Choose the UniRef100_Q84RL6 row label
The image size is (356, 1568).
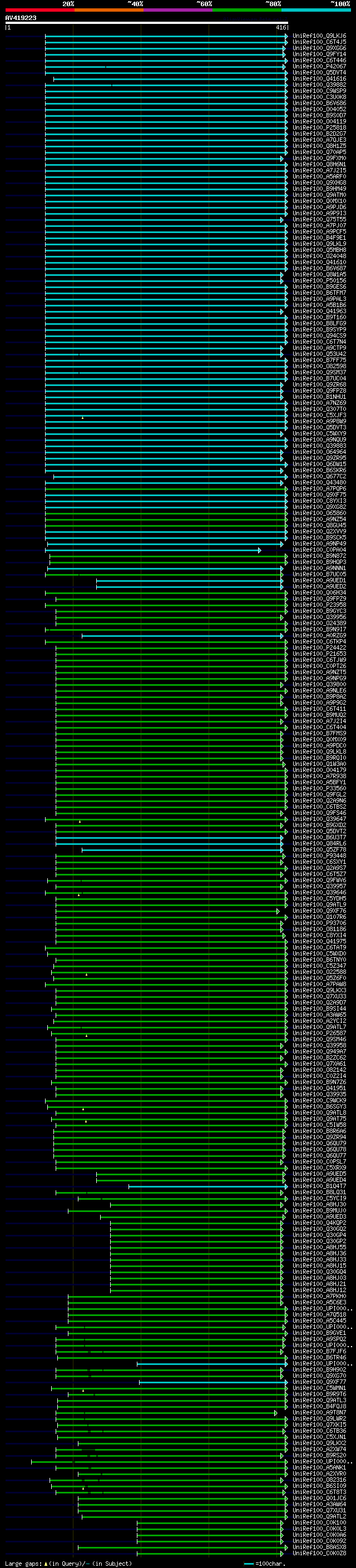[x=319, y=843]
